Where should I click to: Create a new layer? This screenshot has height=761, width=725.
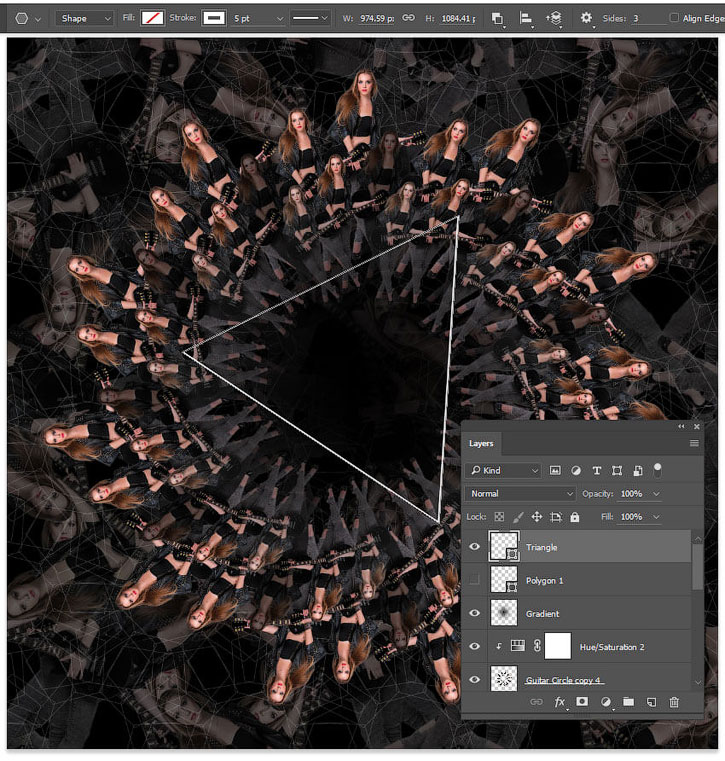click(651, 702)
